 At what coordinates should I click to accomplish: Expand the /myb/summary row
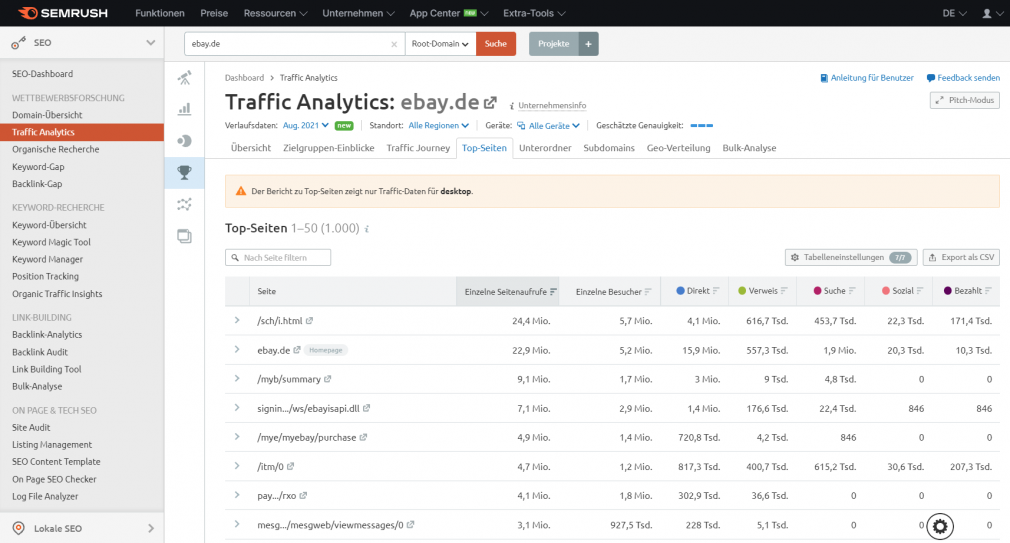click(237, 379)
